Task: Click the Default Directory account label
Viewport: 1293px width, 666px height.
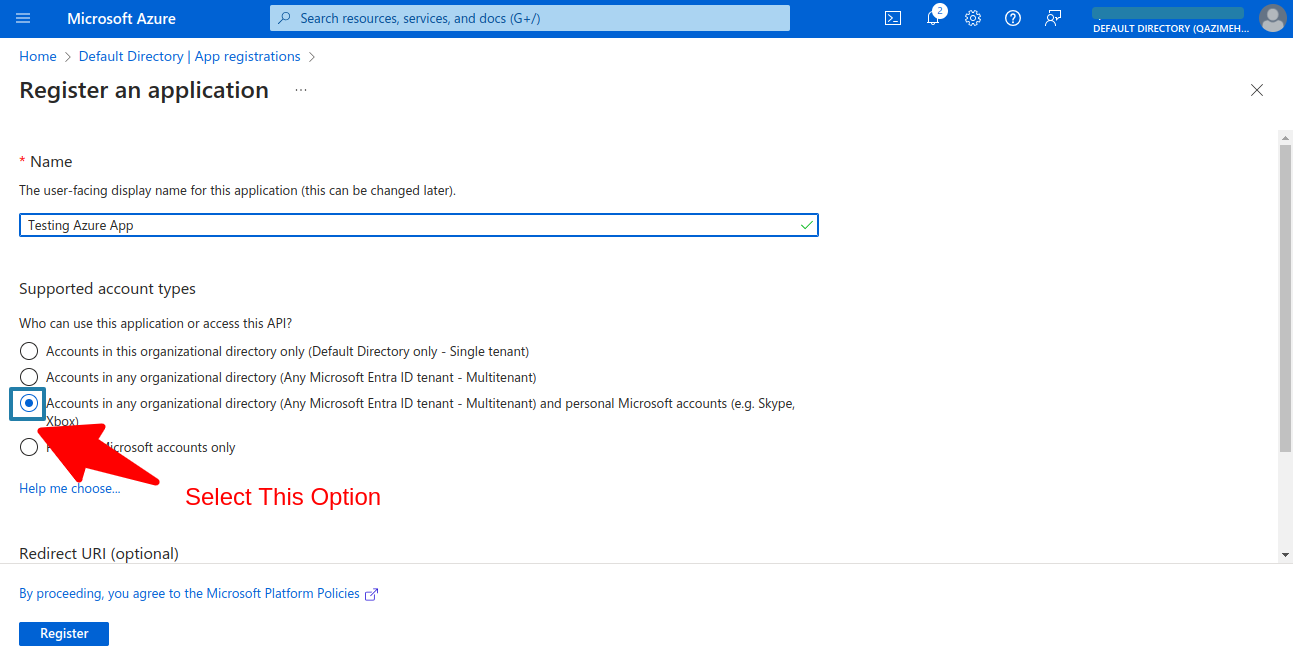Action: point(1171,29)
